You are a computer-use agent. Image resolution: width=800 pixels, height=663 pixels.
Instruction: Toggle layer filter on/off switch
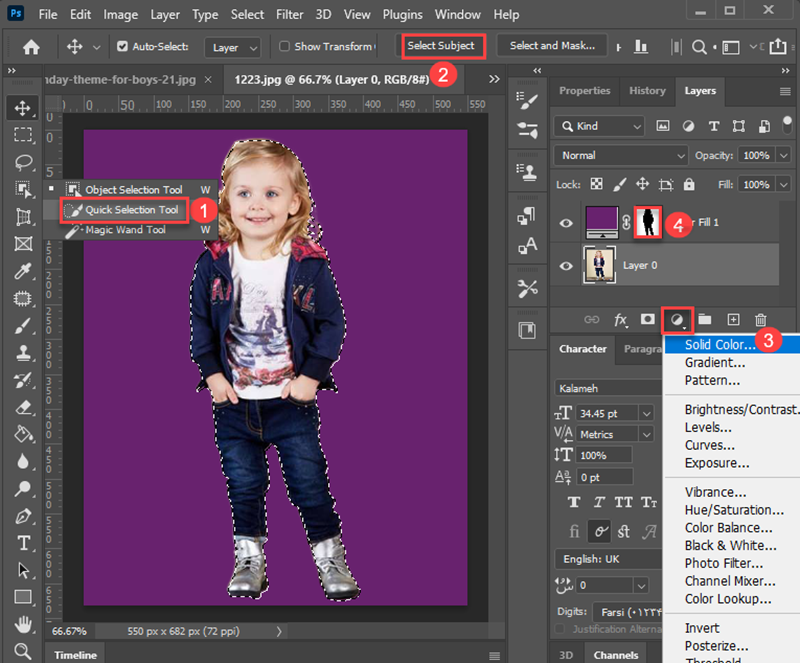tap(787, 126)
